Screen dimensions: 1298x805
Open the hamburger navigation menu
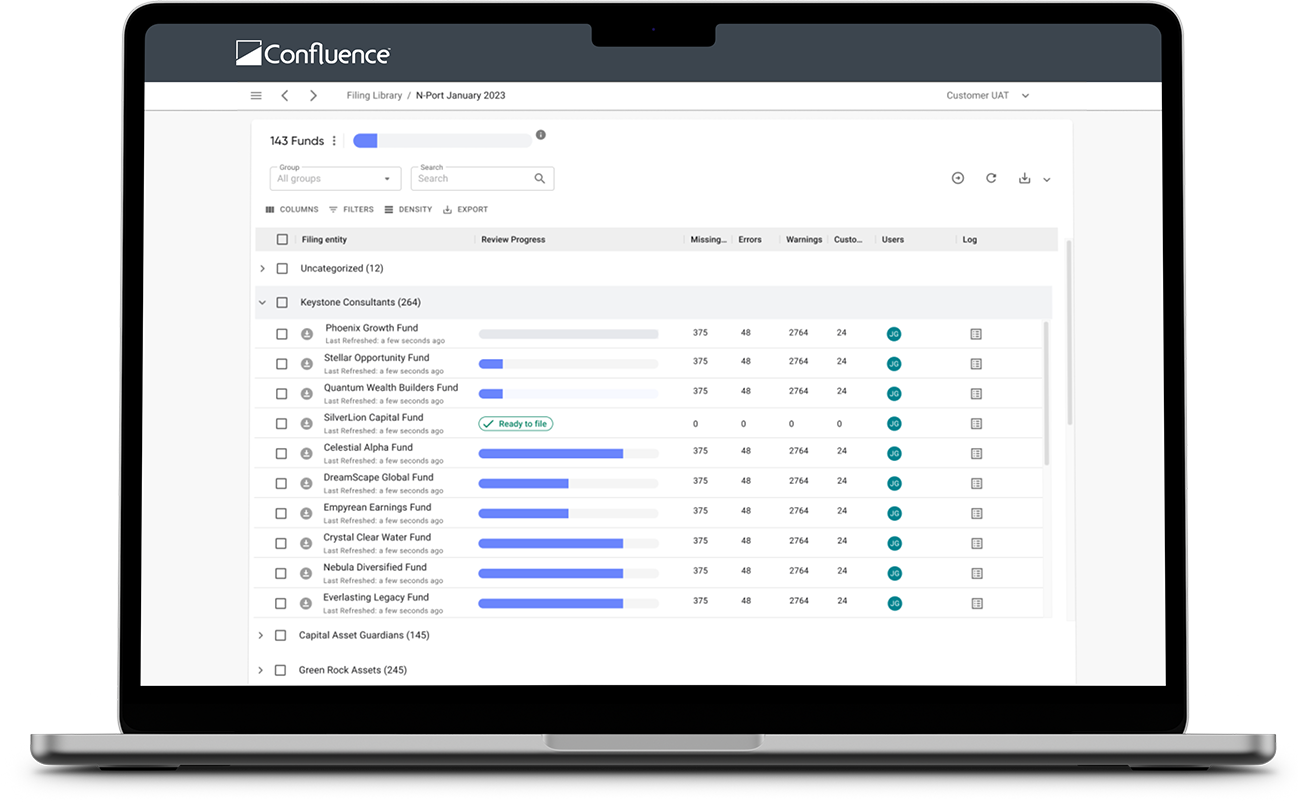point(256,96)
